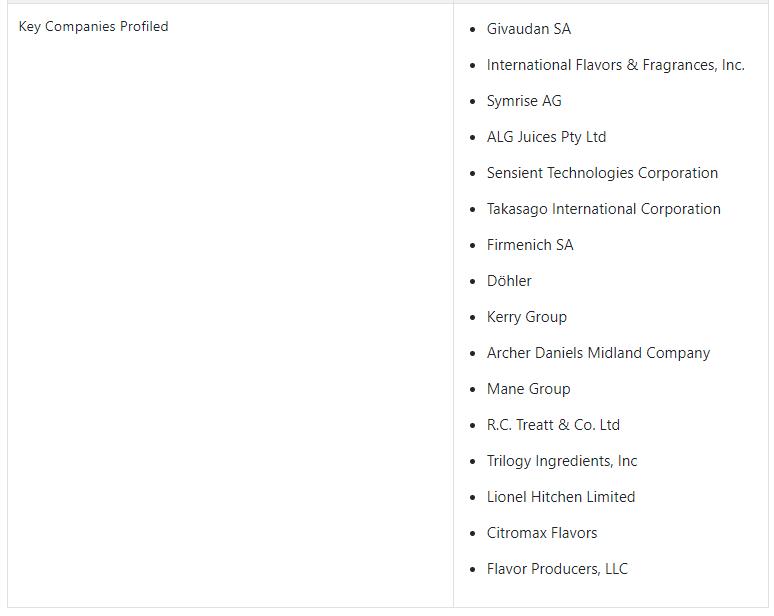Select International Flavors & Fragrances, Inc. text
Image resolution: width=774 pixels, height=616 pixels.
tap(616, 65)
